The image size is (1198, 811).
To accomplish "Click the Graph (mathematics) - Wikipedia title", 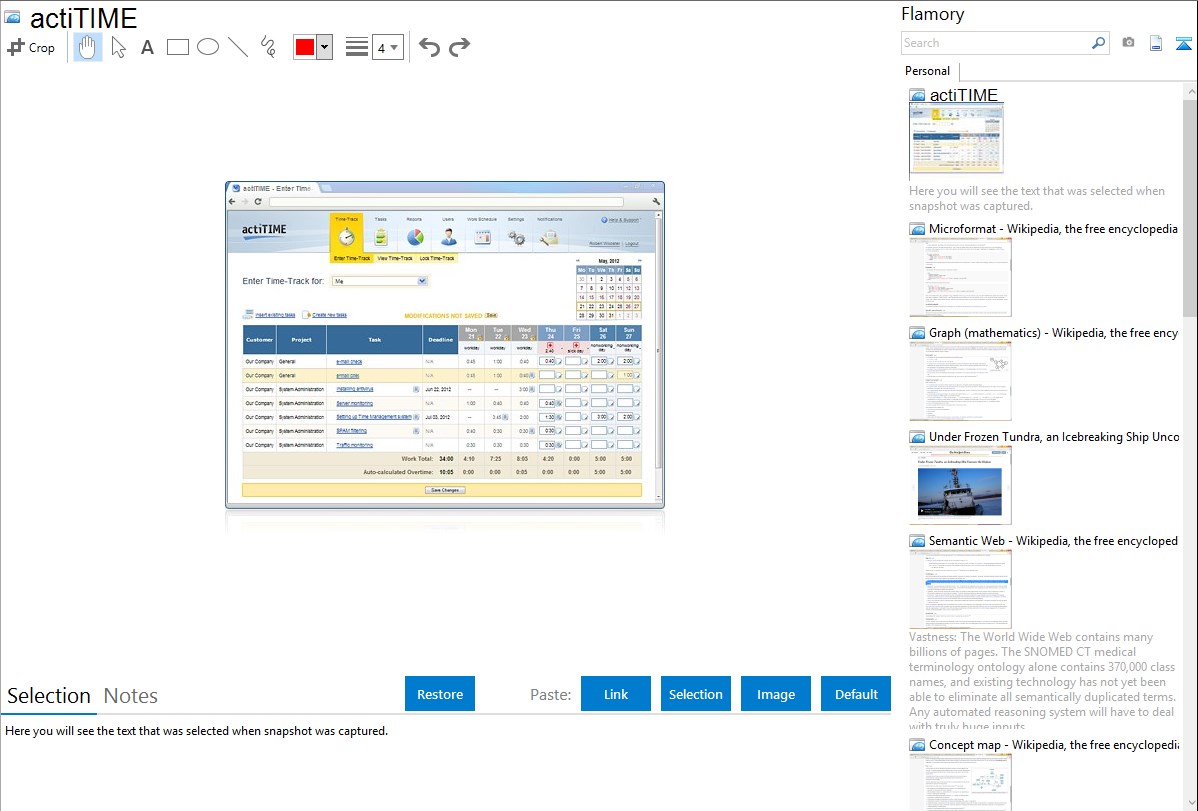I will pyautogui.click(x=1054, y=333).
